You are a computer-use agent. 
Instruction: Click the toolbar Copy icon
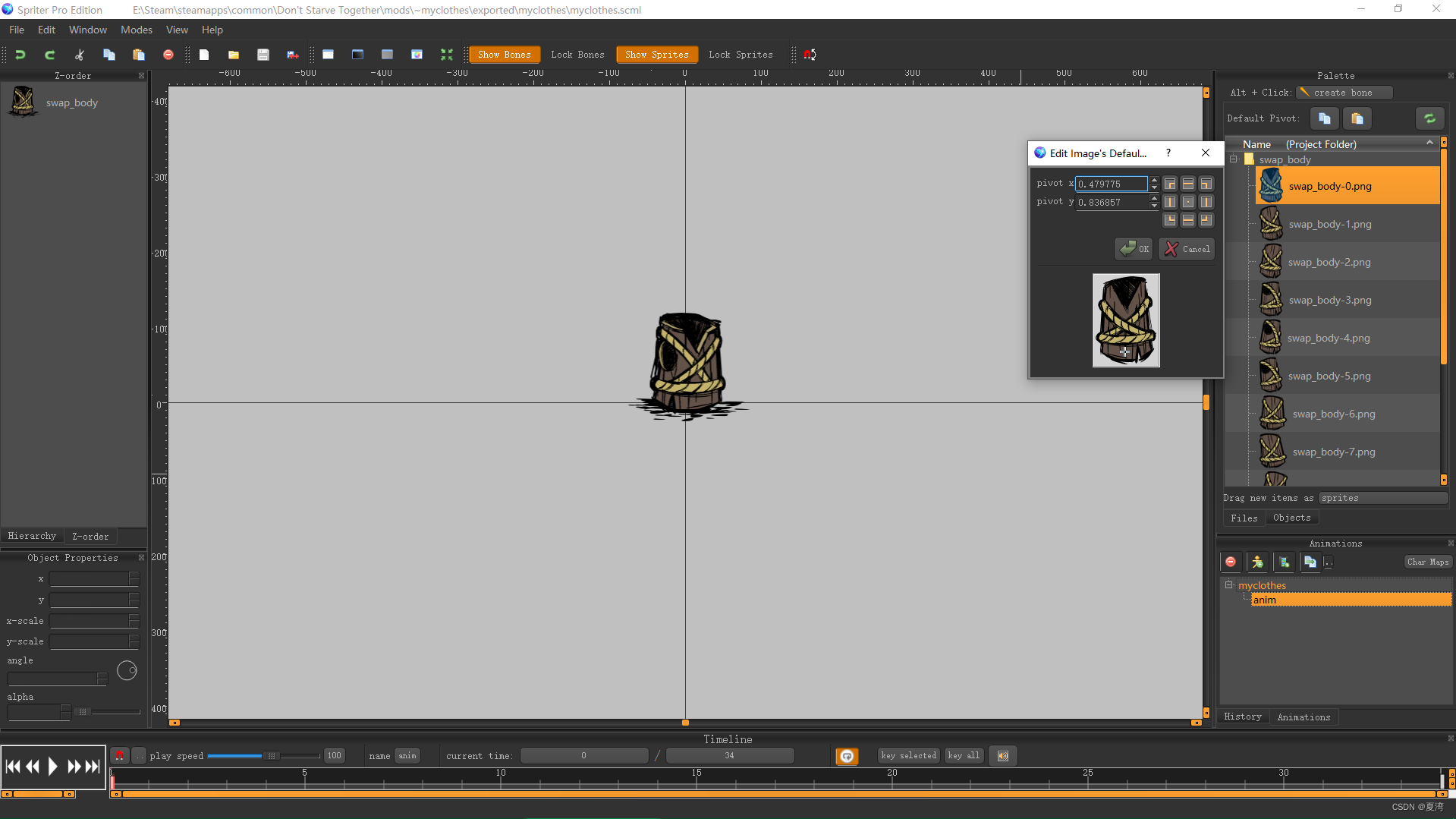(x=109, y=55)
